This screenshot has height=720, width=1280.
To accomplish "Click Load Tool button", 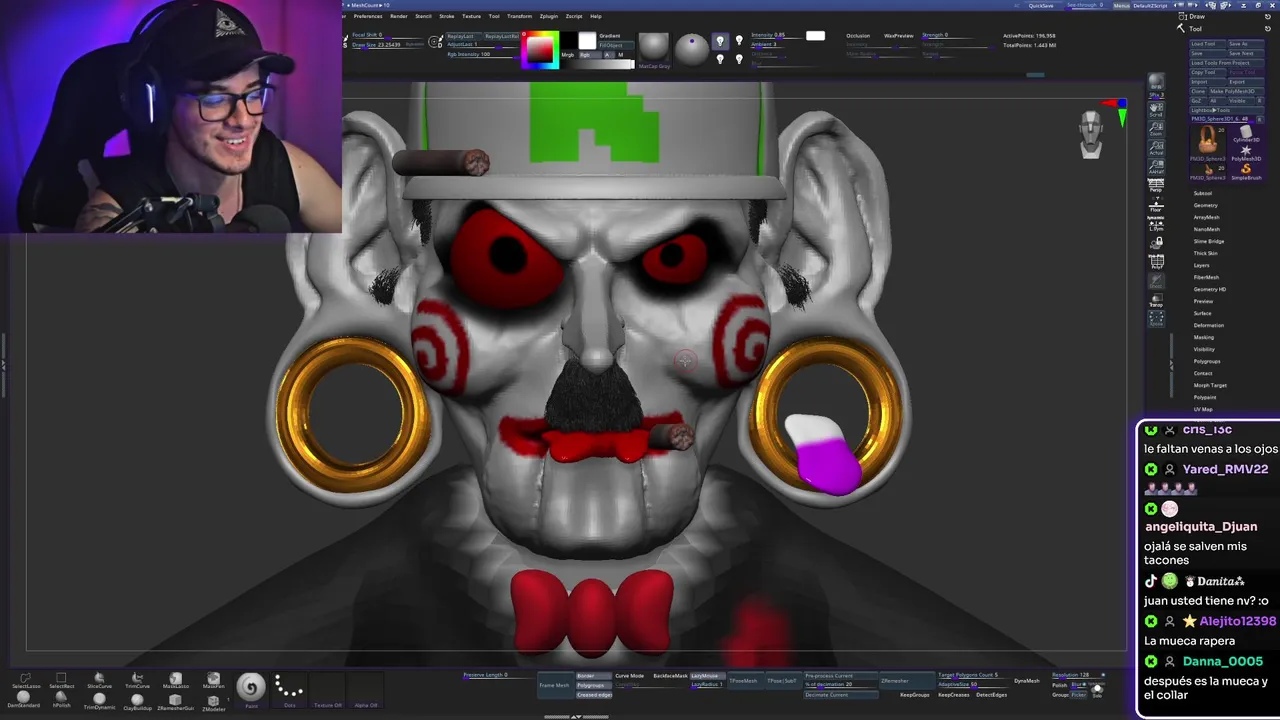I will (x=1208, y=44).
